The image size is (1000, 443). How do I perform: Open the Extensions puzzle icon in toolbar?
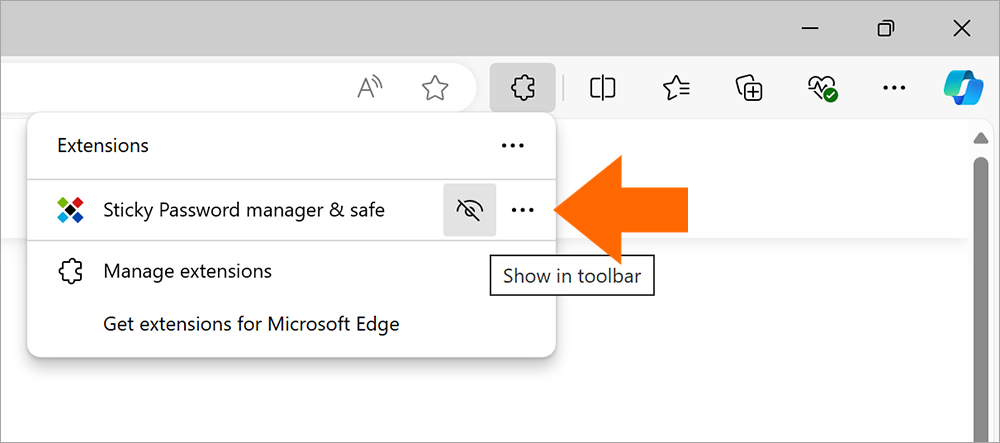coord(522,87)
